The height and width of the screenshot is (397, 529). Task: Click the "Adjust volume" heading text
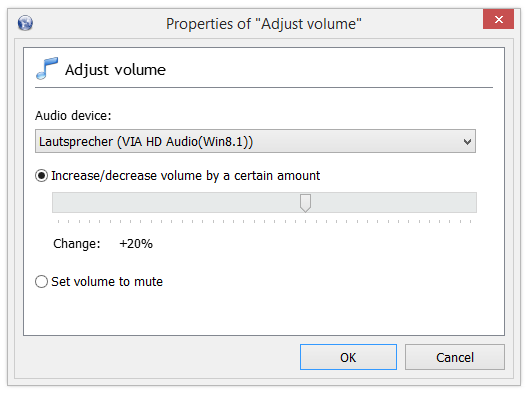[x=115, y=70]
